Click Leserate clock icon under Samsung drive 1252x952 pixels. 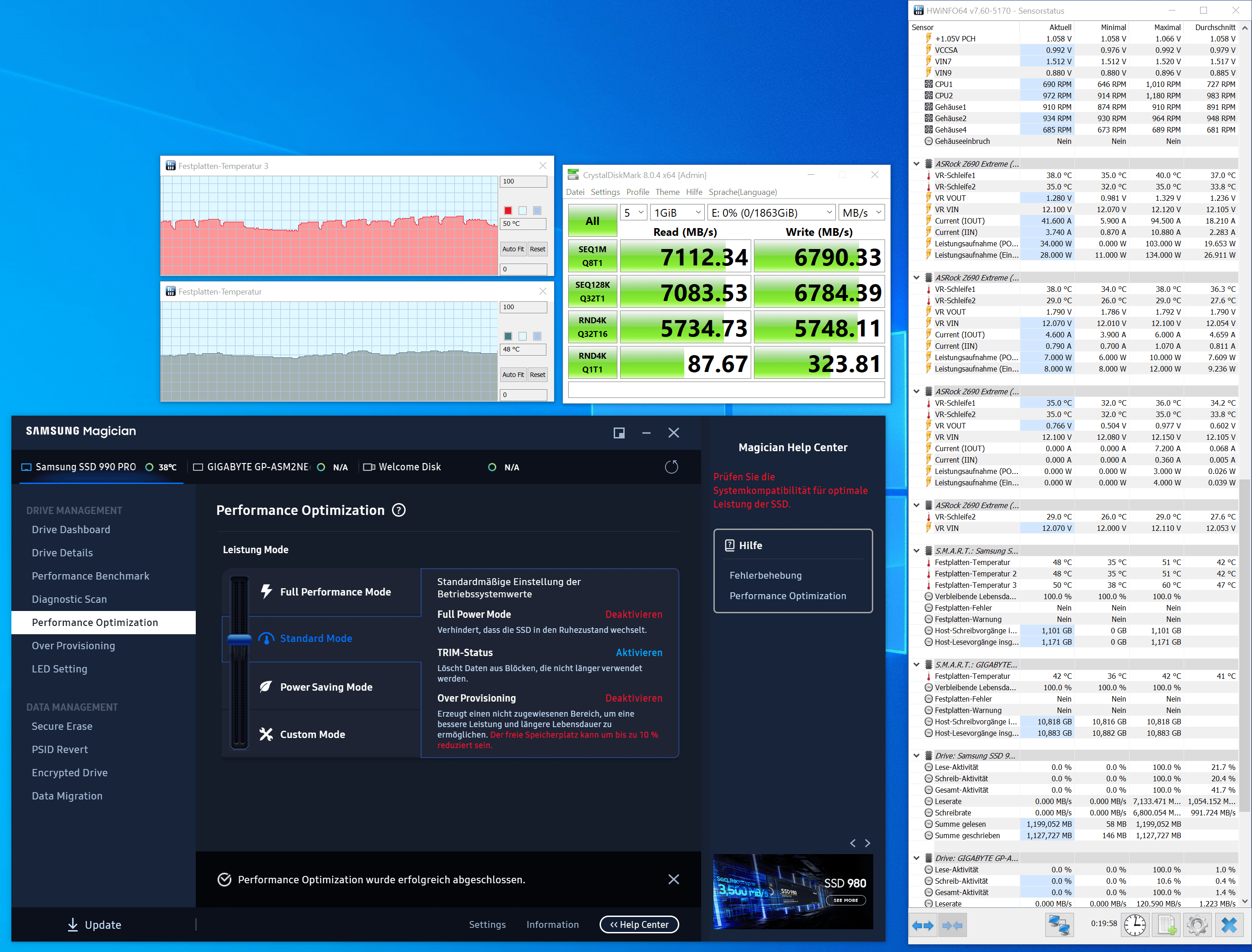point(928,801)
